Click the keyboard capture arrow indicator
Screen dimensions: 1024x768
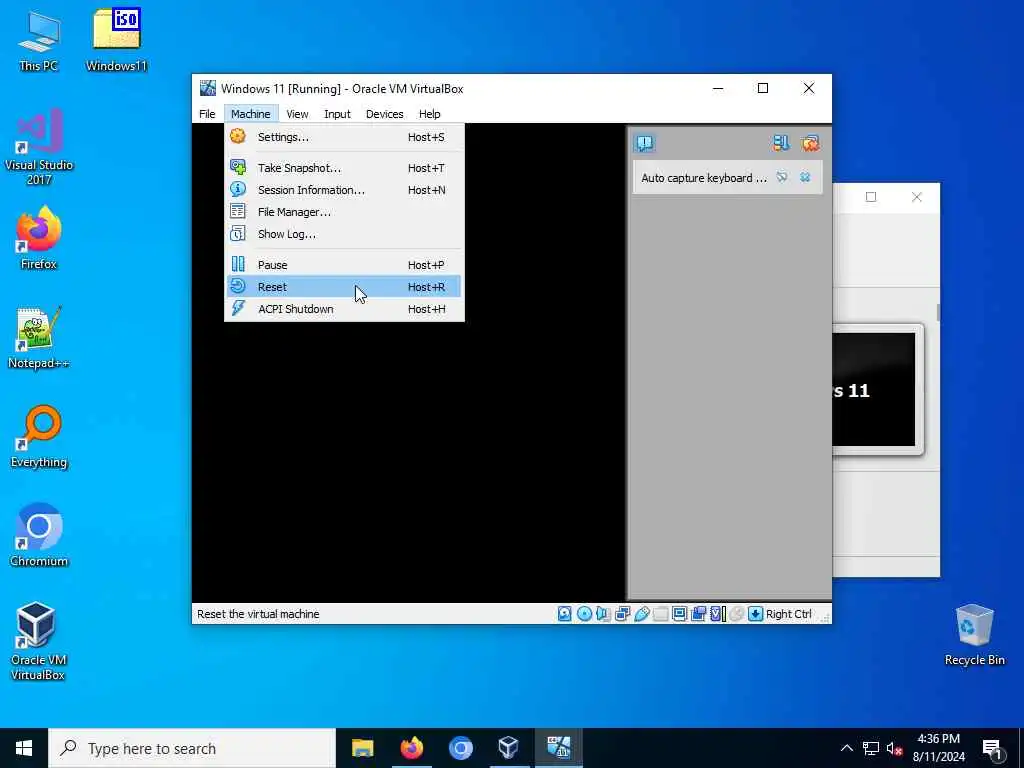click(756, 614)
